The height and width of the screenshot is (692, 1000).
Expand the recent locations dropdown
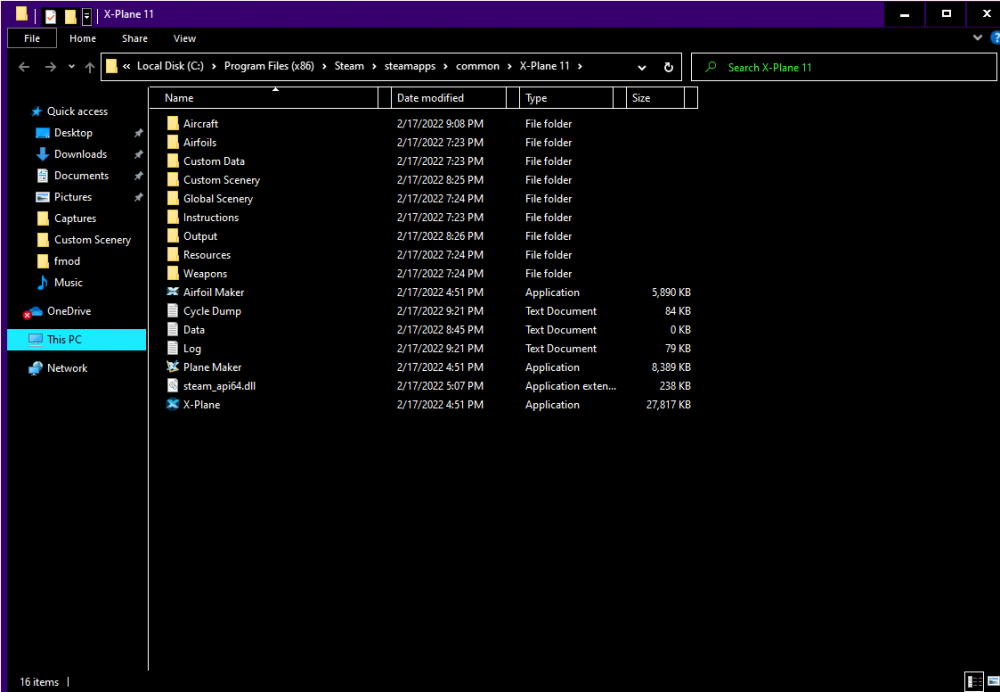[71, 67]
